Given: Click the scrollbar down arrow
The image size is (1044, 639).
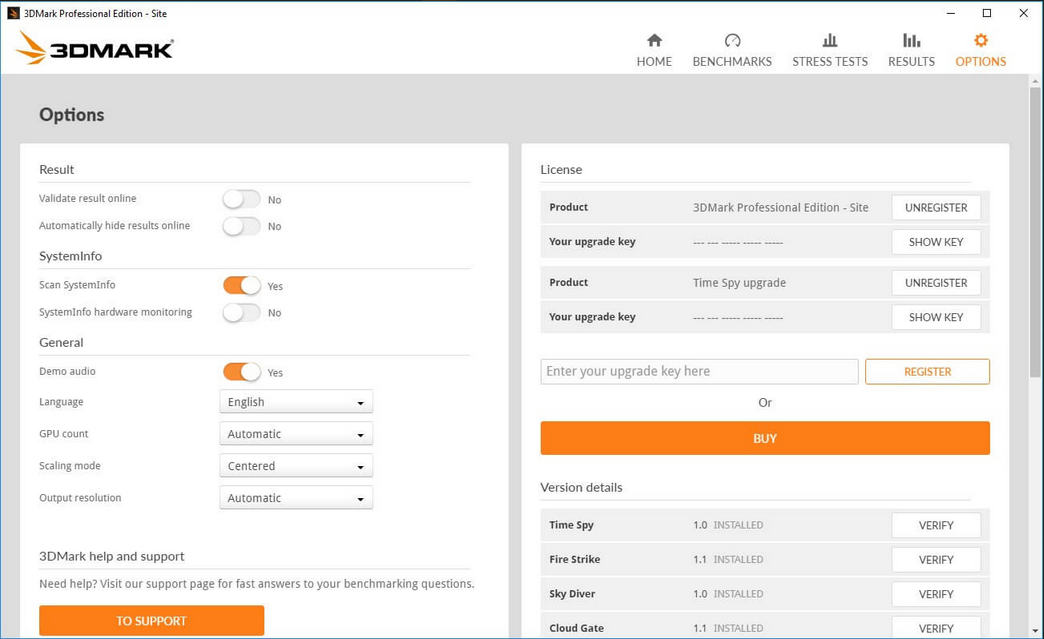Looking at the screenshot, I should [x=1035, y=630].
